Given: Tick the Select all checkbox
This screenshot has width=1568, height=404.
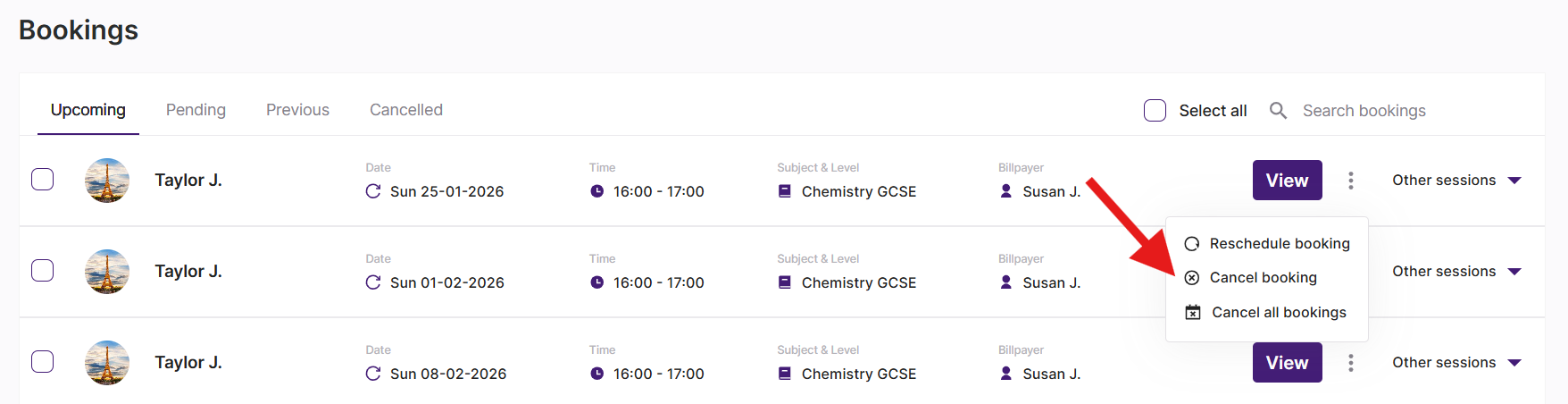Looking at the screenshot, I should (x=1155, y=111).
